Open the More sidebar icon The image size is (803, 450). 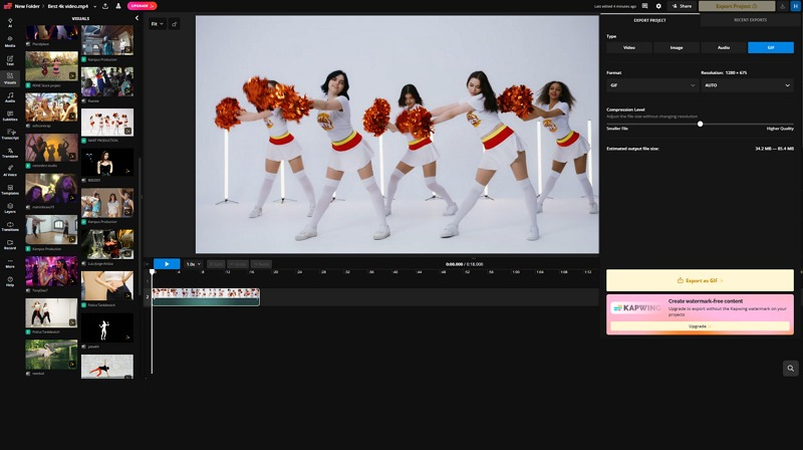click(x=10, y=263)
